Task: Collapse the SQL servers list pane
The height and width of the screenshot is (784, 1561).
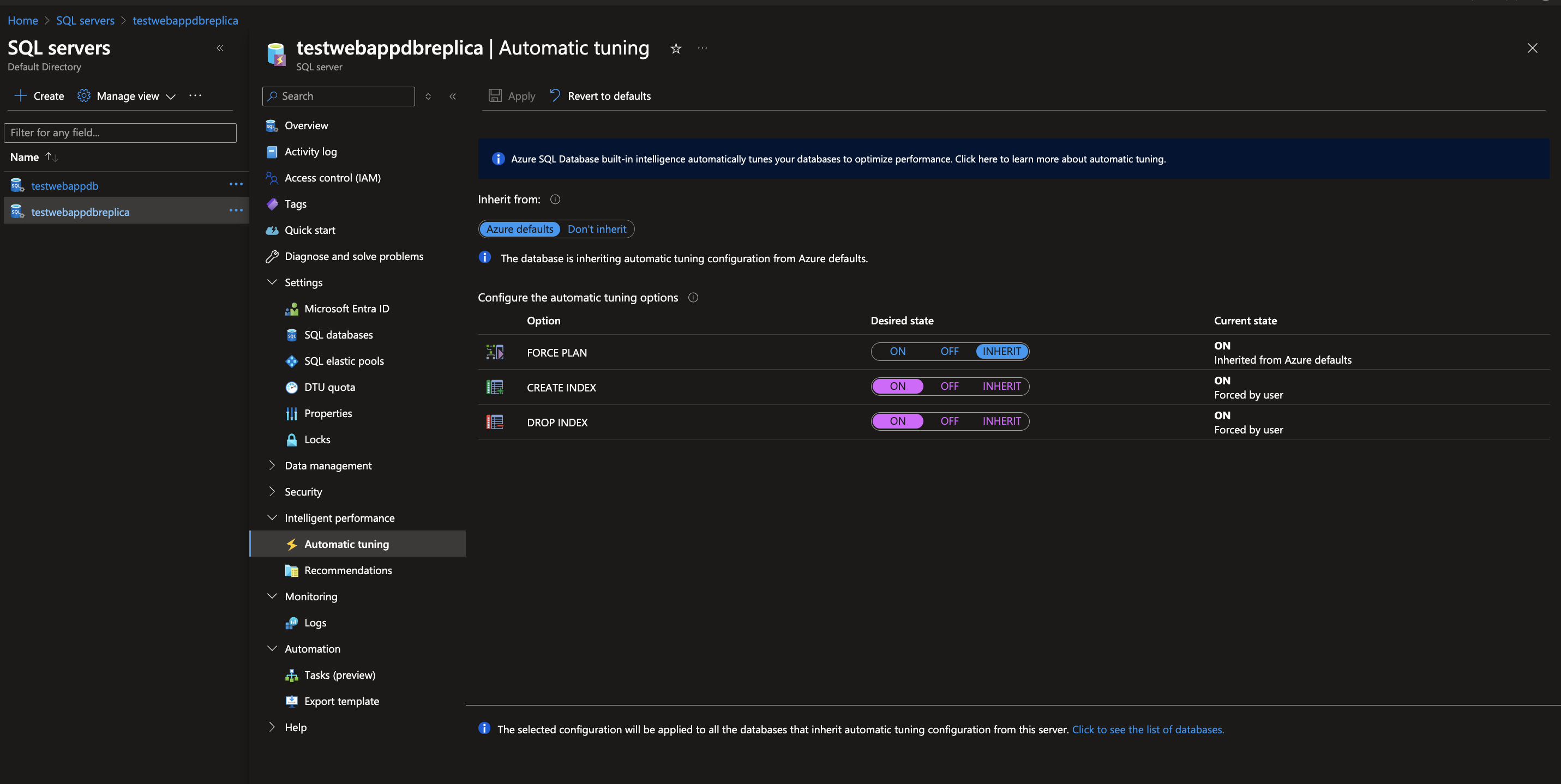Action: coord(220,48)
